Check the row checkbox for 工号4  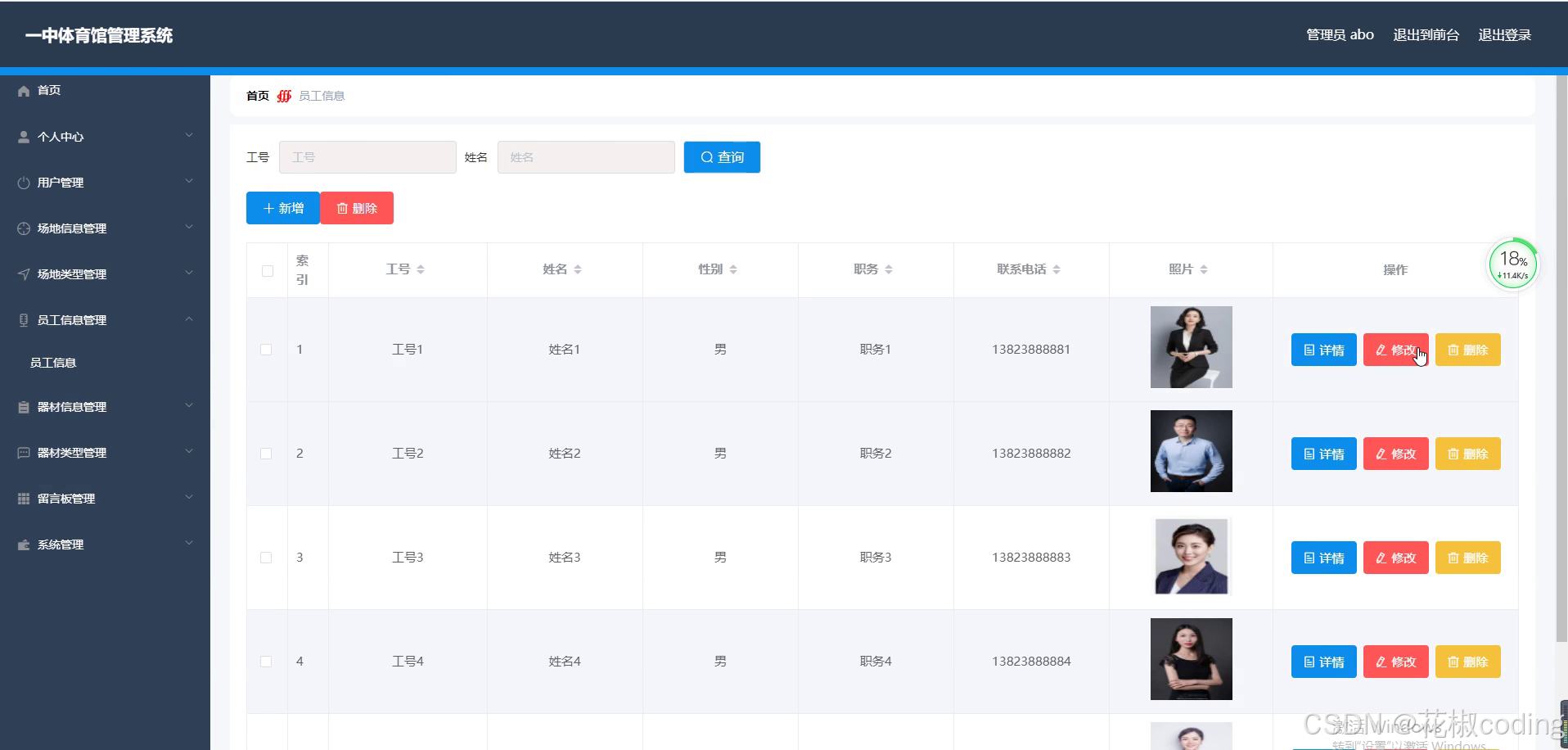[x=266, y=662]
